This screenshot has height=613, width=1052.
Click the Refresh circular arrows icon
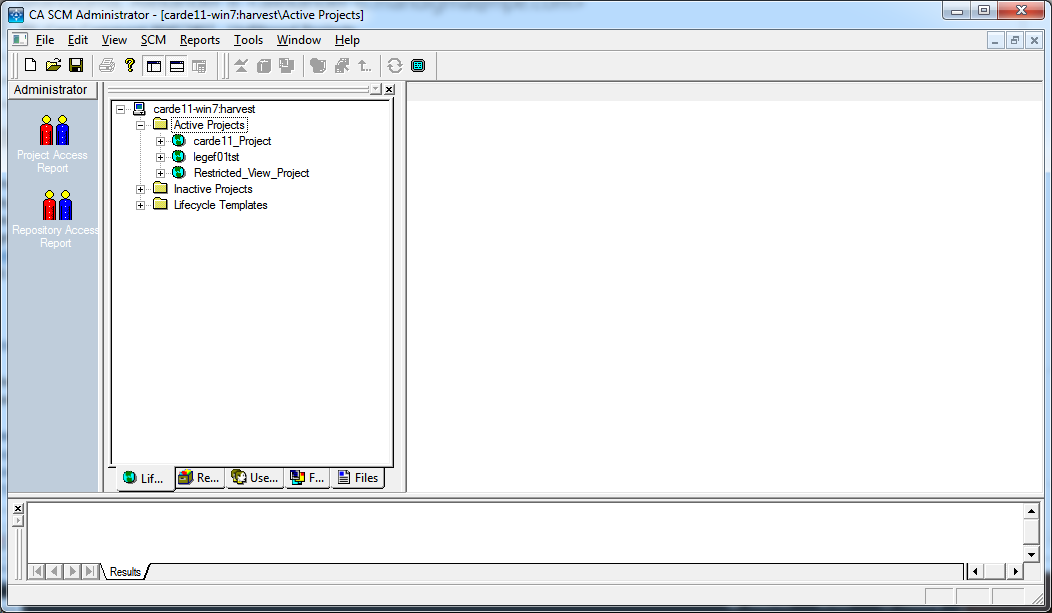click(394, 66)
